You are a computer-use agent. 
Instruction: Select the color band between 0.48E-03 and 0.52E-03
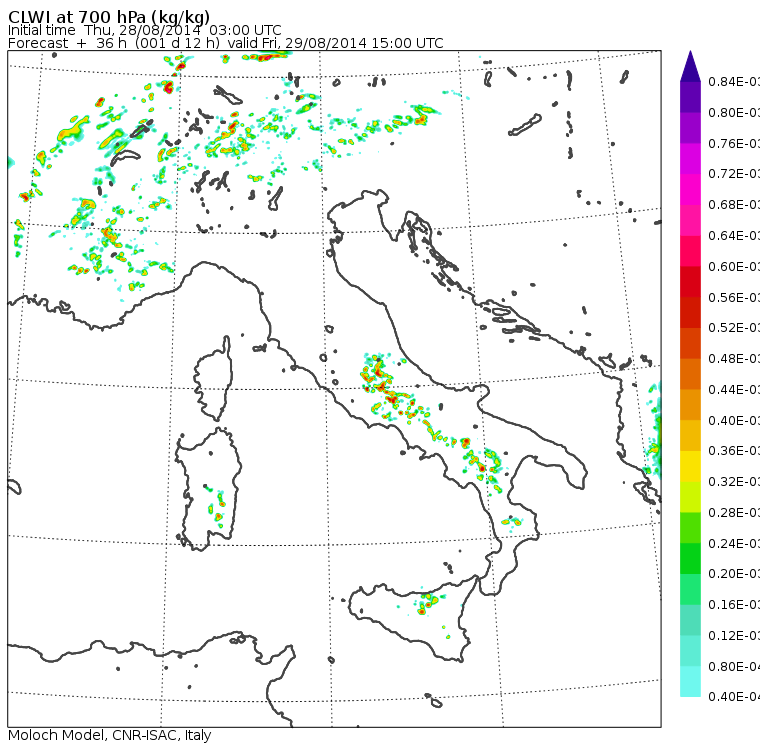coord(690,343)
